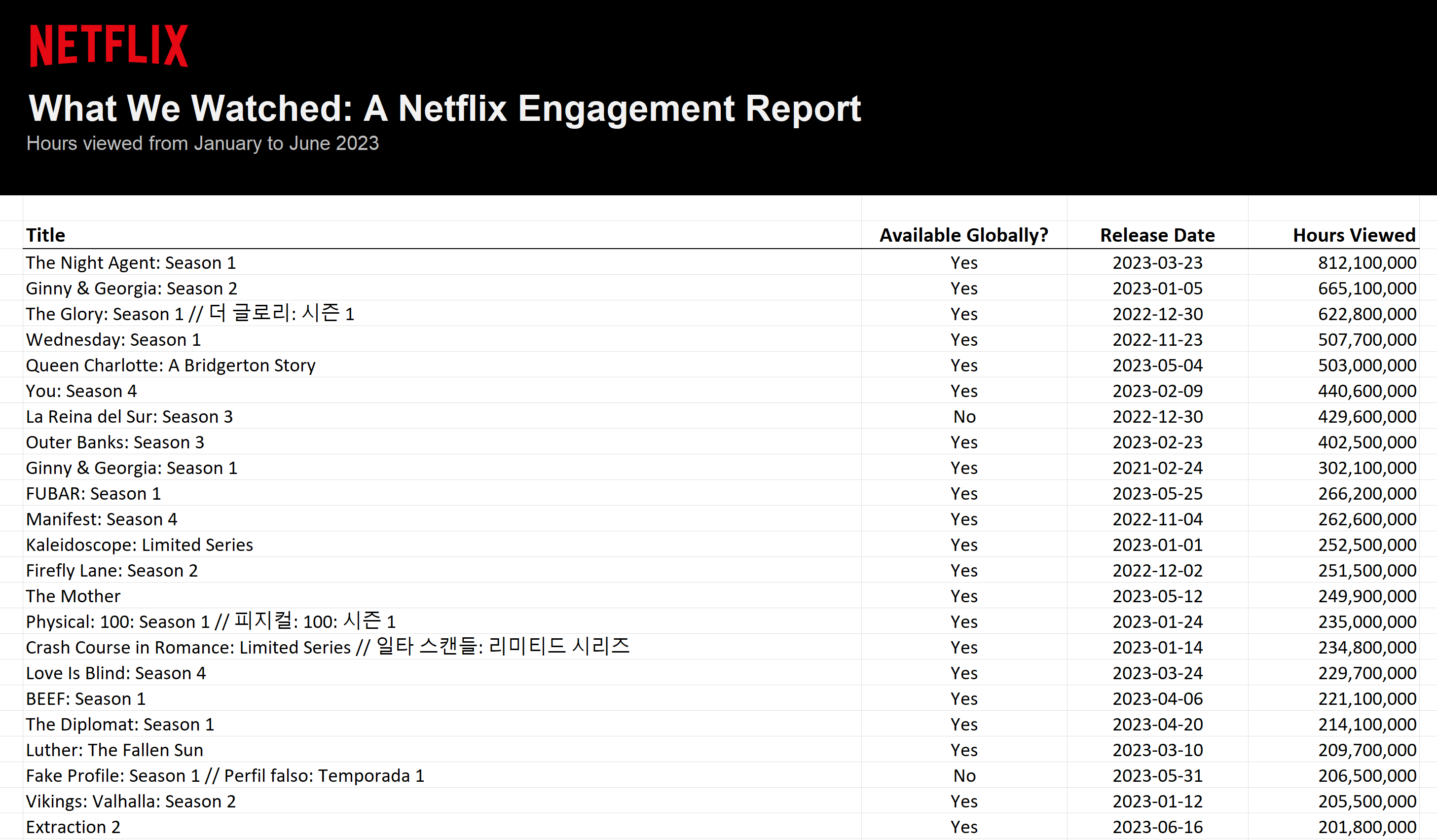Select release date 2023-04-06
1437x840 pixels.
pyautogui.click(x=1158, y=699)
